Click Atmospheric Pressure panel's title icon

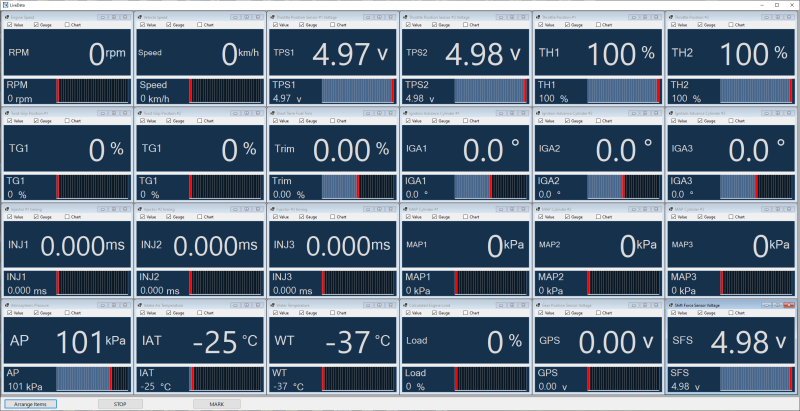(x=7, y=305)
